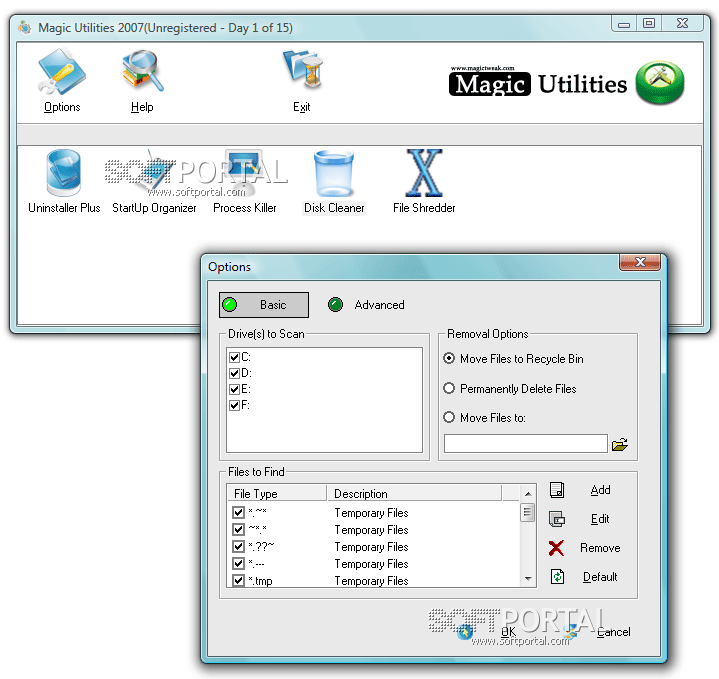
Task: Uncheck drive F: in scan list
Action: pyautogui.click(x=234, y=405)
